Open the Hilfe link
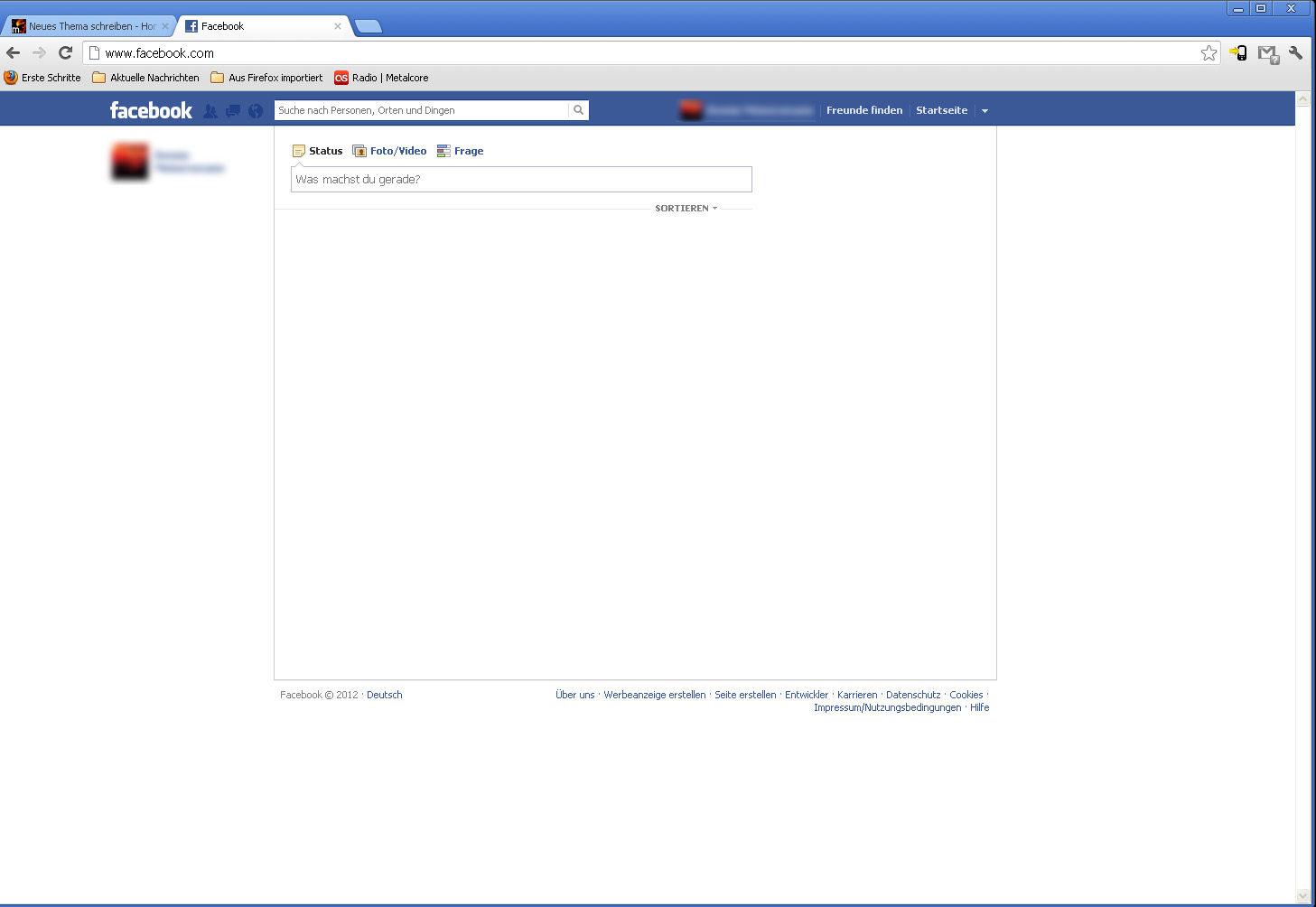 click(979, 707)
